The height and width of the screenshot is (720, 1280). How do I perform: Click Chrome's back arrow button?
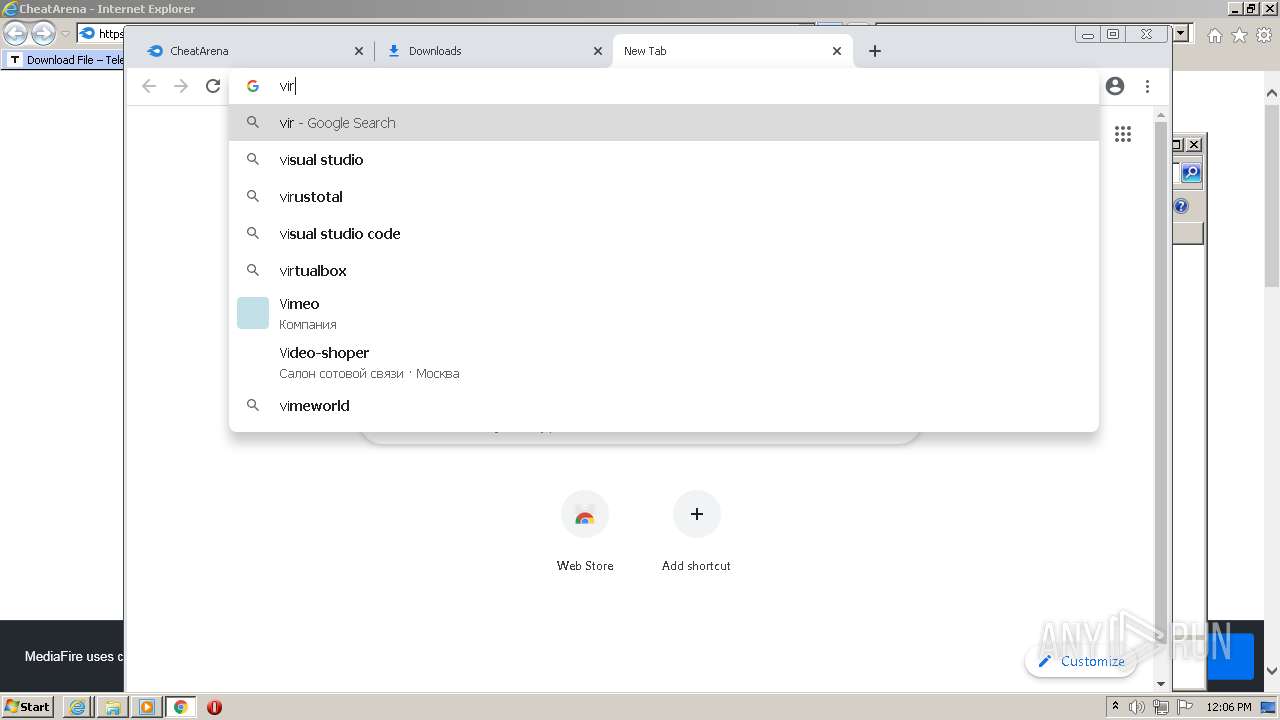tap(149, 86)
